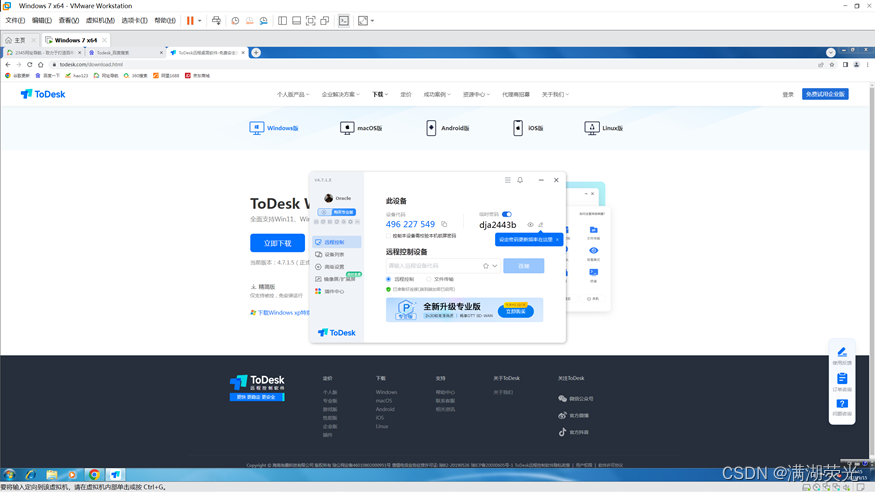Open VMware 选项卡(T) menu
875x492 pixels.
pyautogui.click(x=134, y=21)
